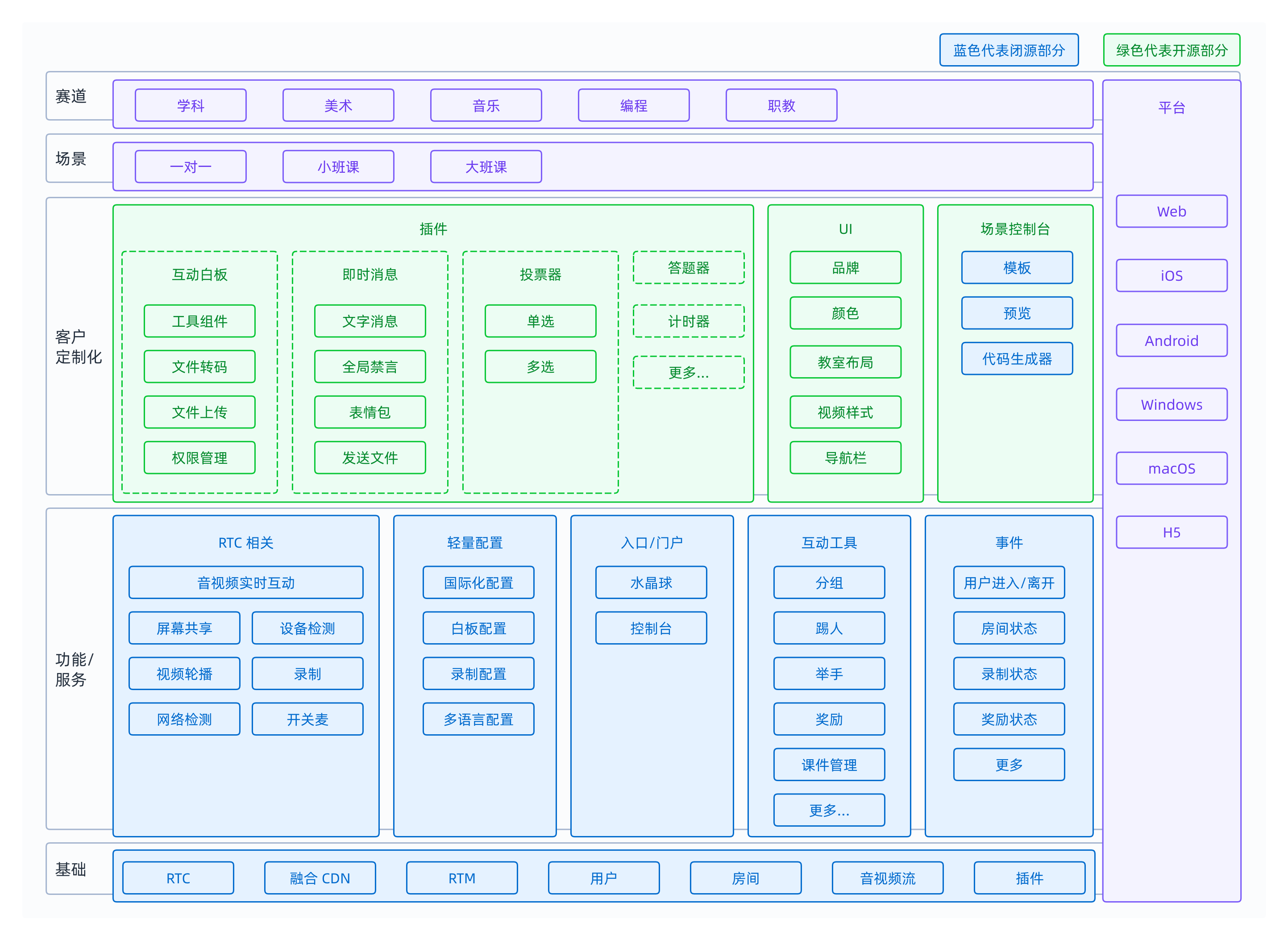
Task: Click the 文件转码 box
Action: (x=199, y=367)
